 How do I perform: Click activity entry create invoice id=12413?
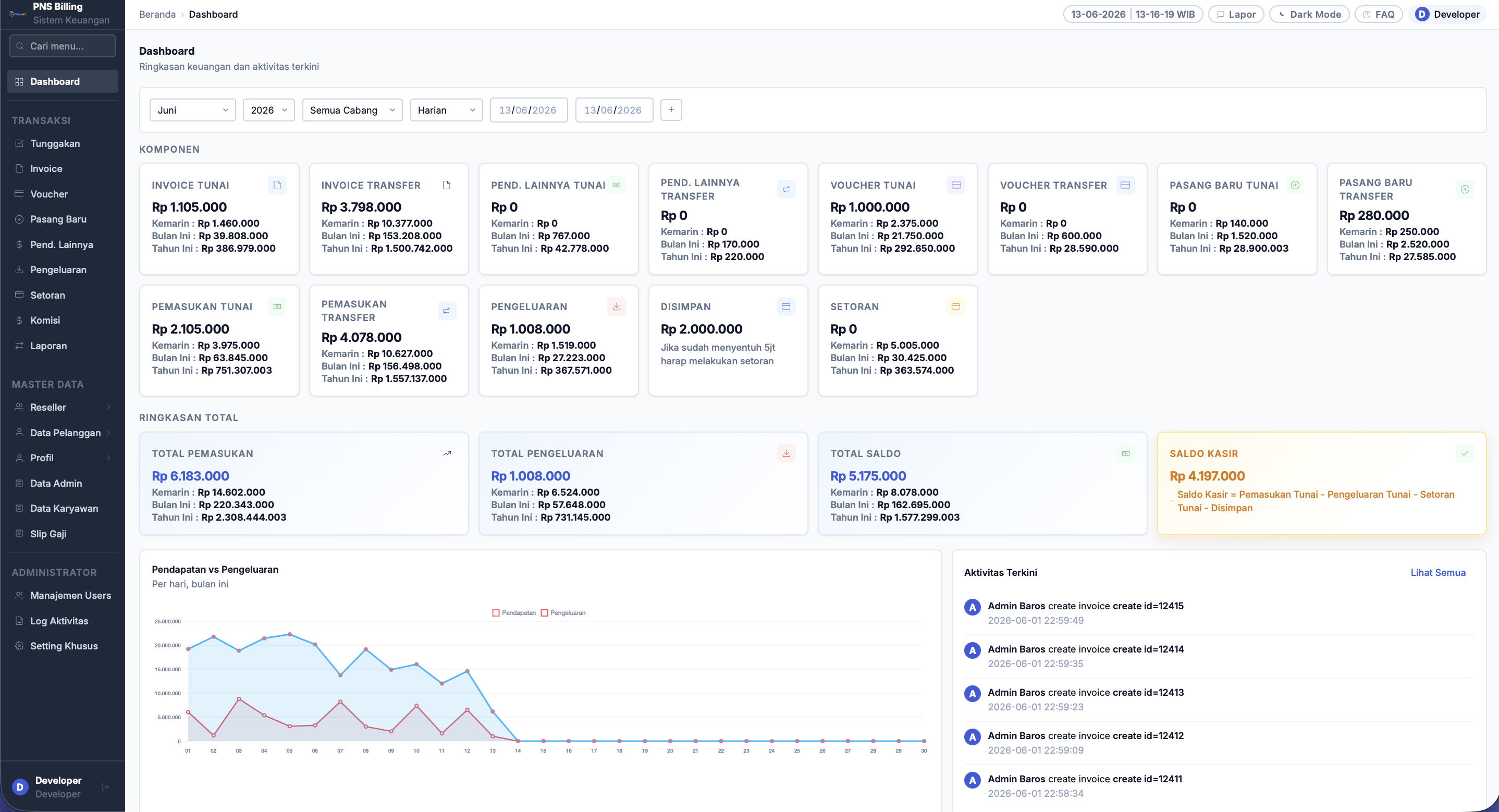[1219, 699]
